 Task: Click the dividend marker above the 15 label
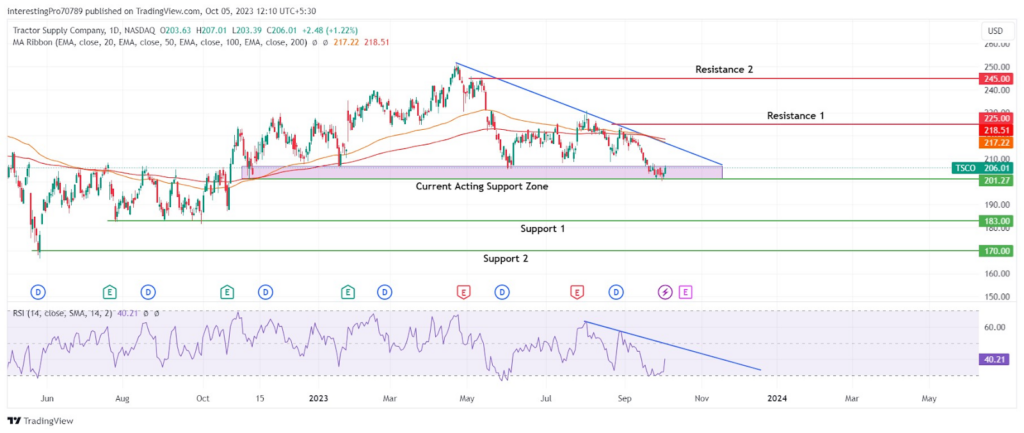265,291
